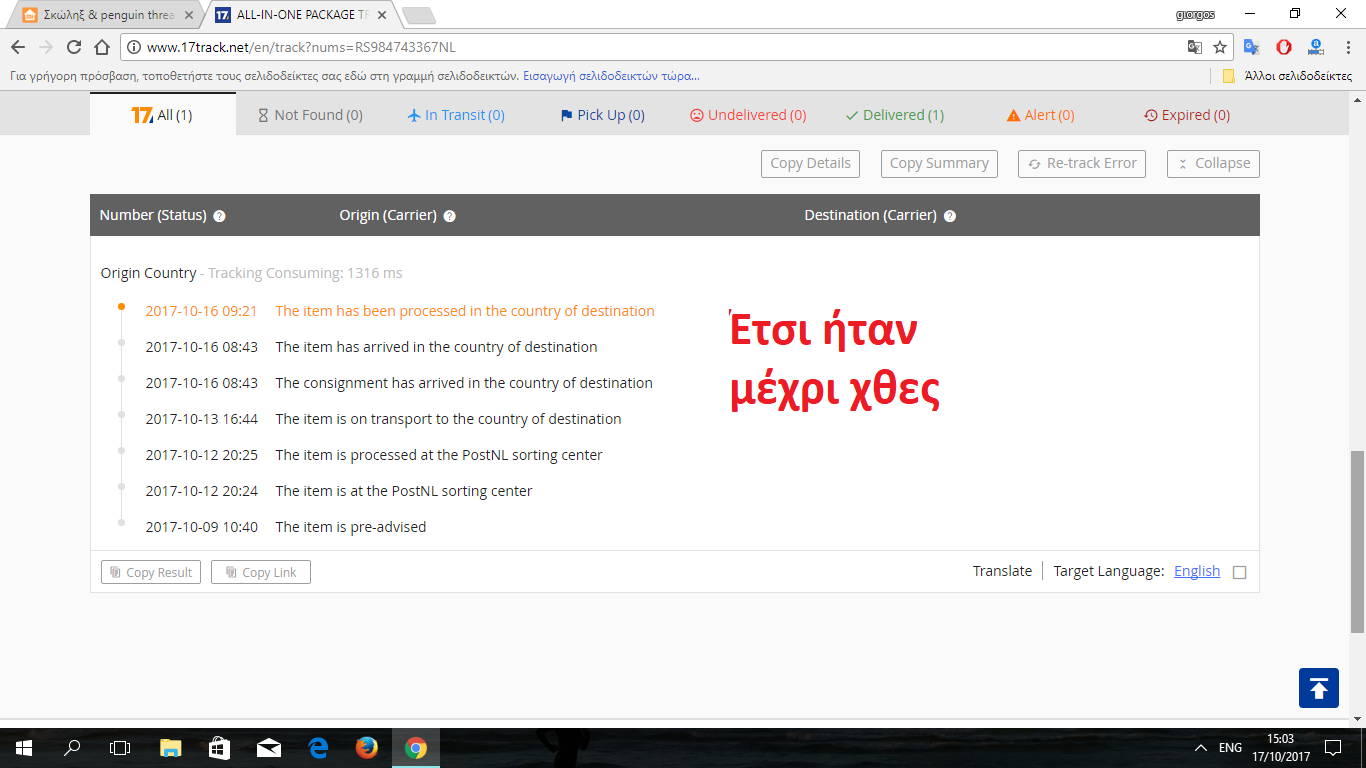Launch Firefox from the taskbar
Image resolution: width=1366 pixels, height=768 pixels.
coord(367,748)
